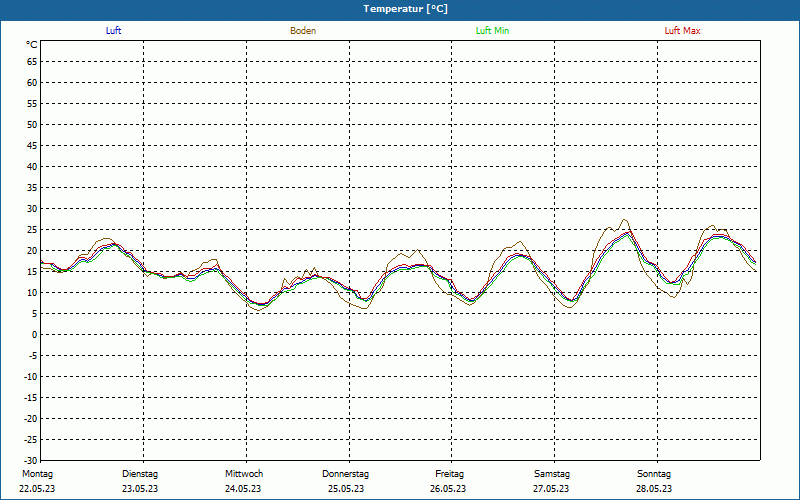The height and width of the screenshot is (500, 800).
Task: Click the blue Luft legend label
Action: tap(113, 31)
